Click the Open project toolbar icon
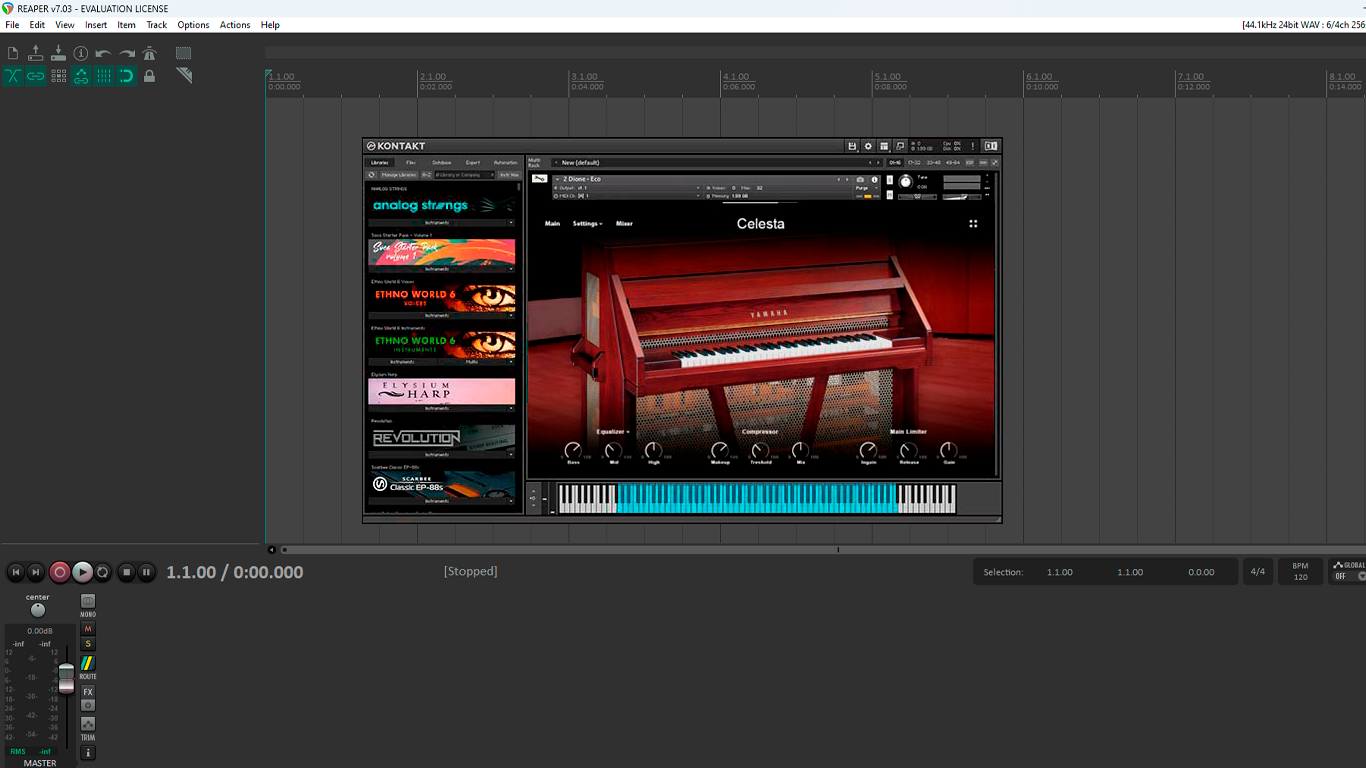Viewport: 1366px width, 768px height. coord(36,53)
